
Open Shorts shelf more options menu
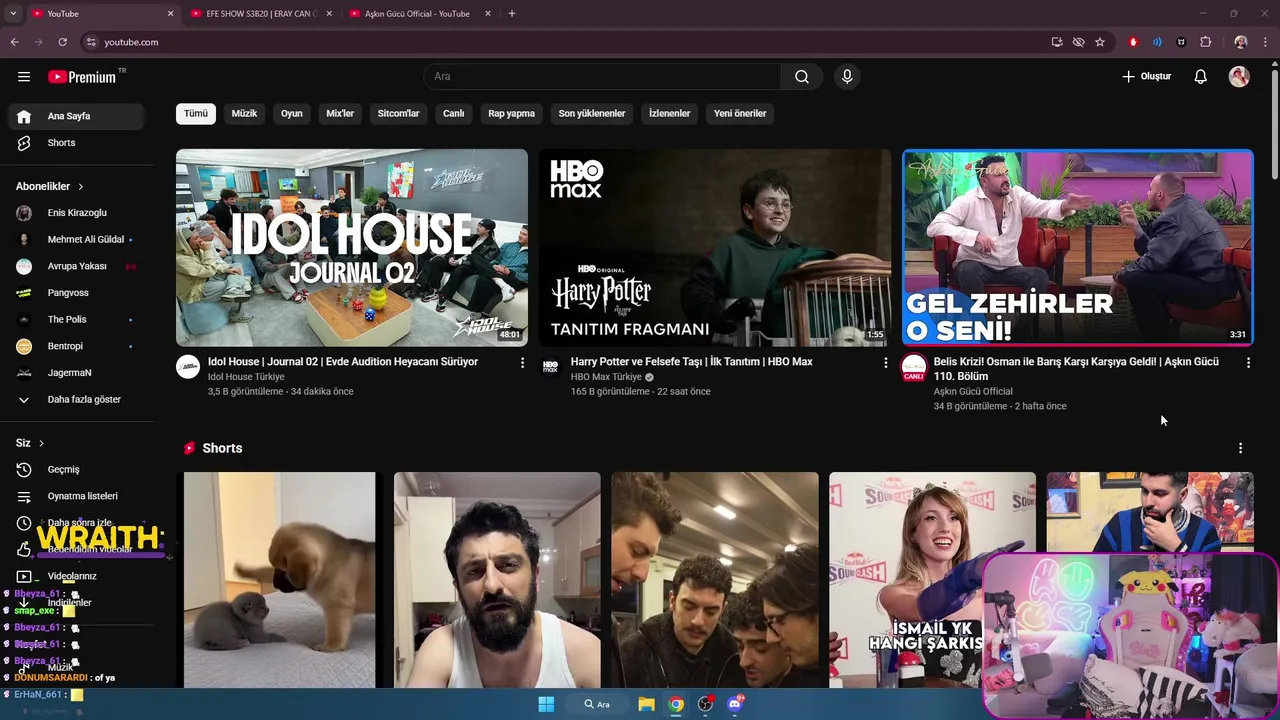(1240, 448)
